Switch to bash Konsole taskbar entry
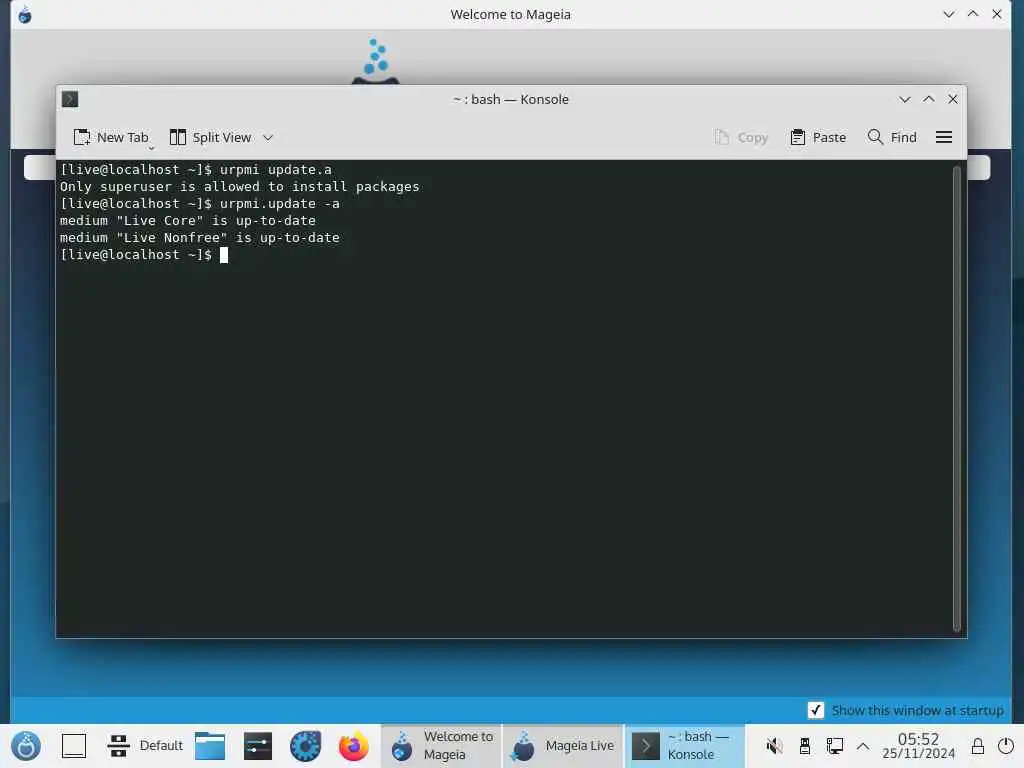The image size is (1024, 768). tap(685, 746)
